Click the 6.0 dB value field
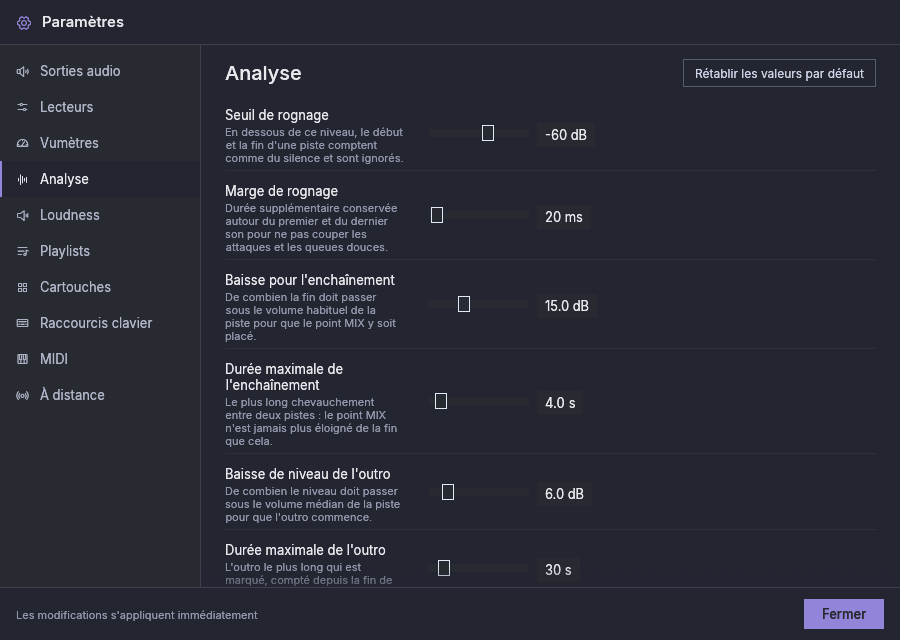The image size is (900, 640). [564, 494]
